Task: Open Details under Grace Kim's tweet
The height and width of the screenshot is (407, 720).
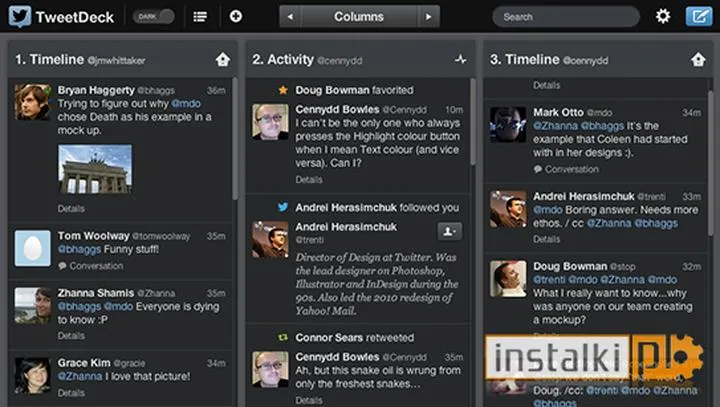Action: (71, 393)
